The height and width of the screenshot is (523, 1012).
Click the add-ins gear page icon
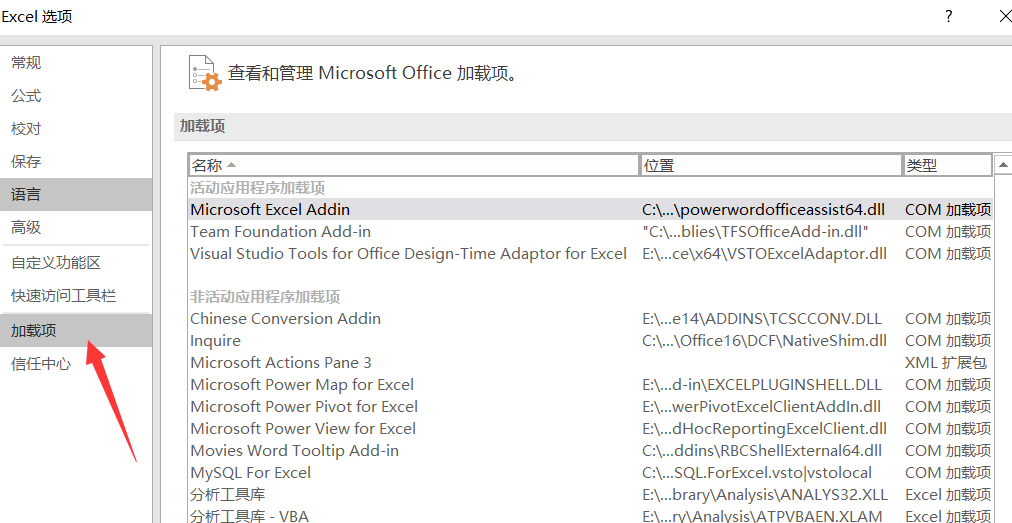coord(205,73)
